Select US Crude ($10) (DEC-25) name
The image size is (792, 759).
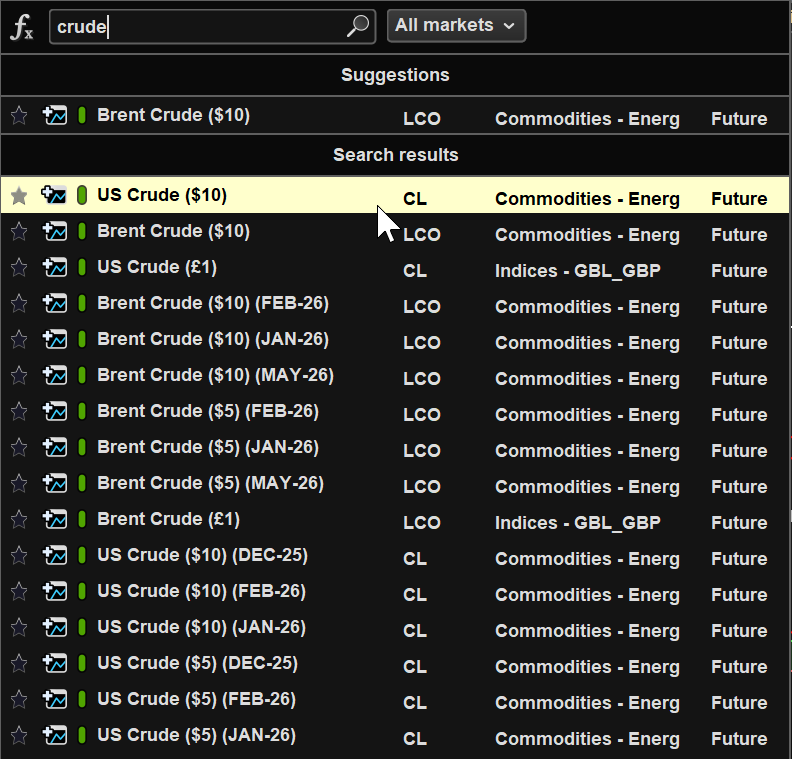coord(202,555)
